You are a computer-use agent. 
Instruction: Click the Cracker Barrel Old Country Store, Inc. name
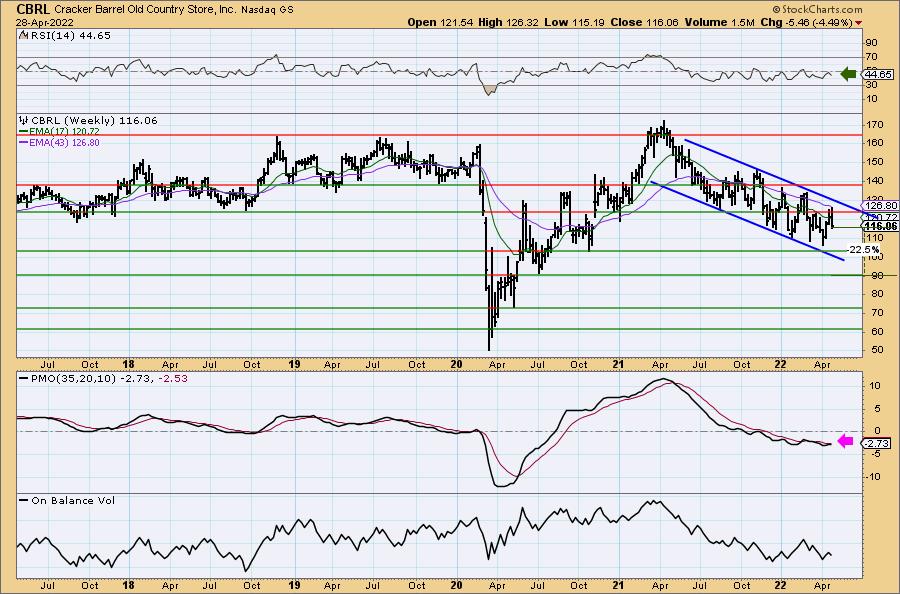coord(145,10)
